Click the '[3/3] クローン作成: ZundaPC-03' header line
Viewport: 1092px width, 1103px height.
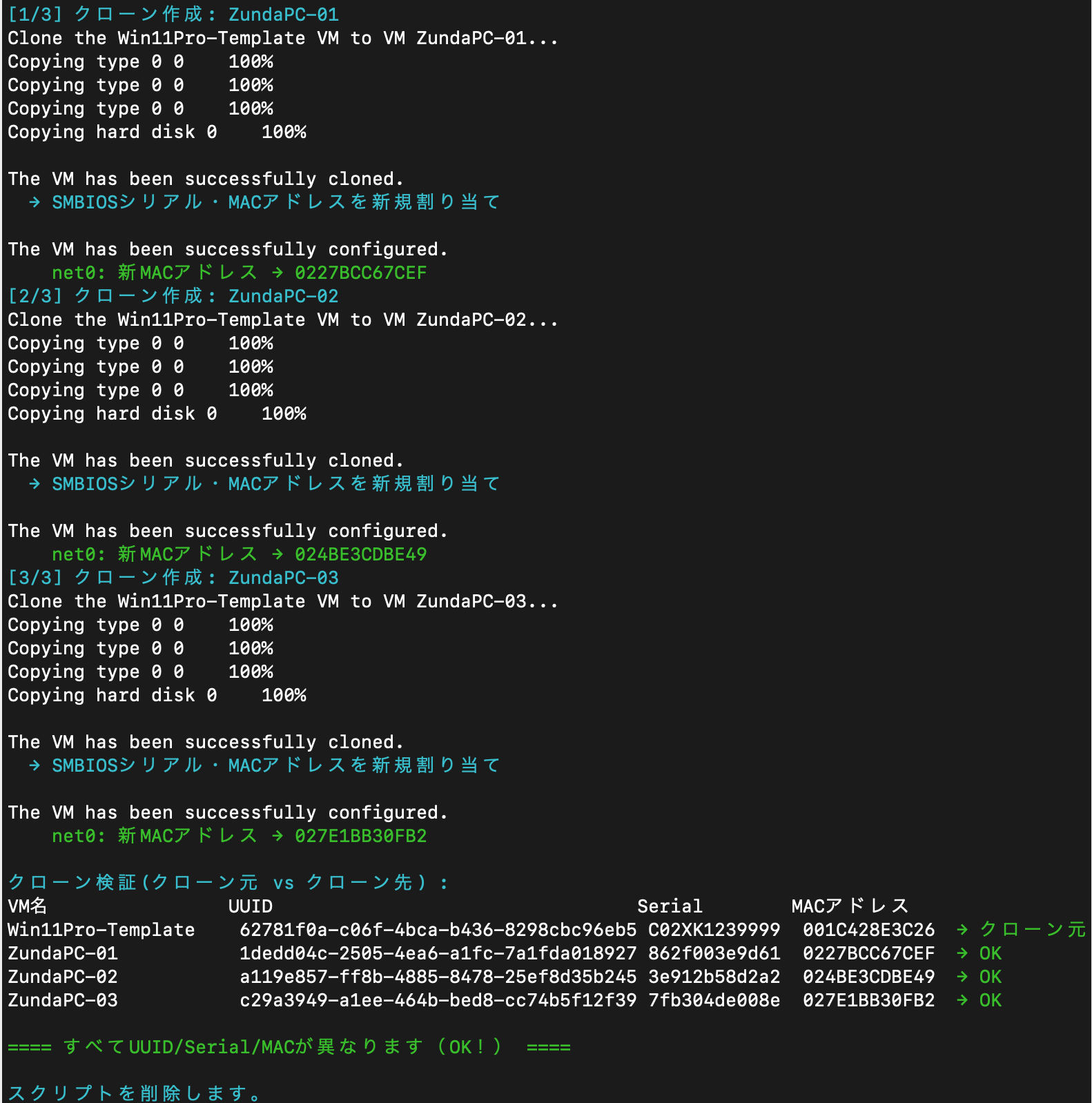pyautogui.click(x=173, y=578)
